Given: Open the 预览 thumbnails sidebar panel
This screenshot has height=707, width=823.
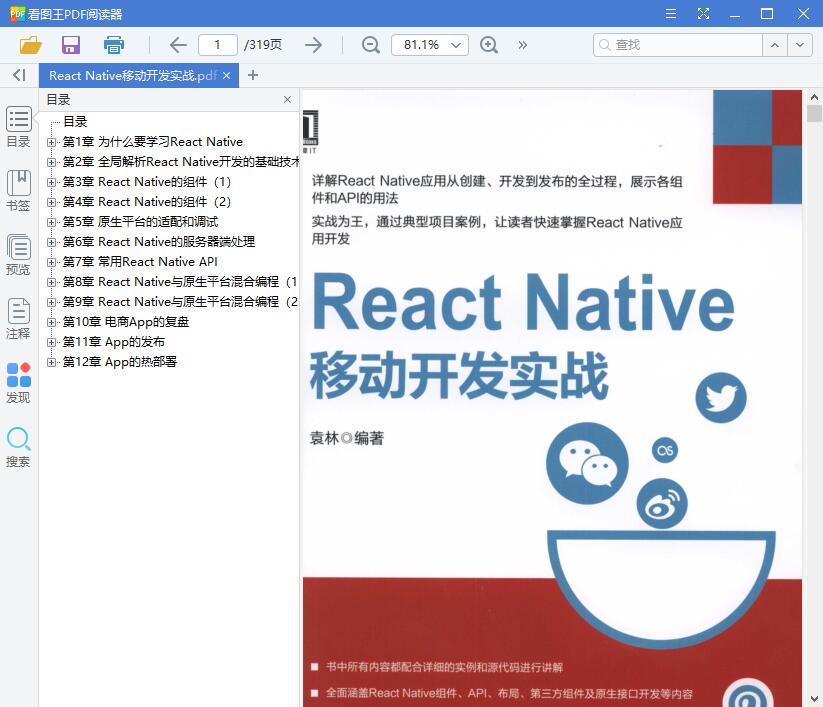Looking at the screenshot, I should coord(18,255).
